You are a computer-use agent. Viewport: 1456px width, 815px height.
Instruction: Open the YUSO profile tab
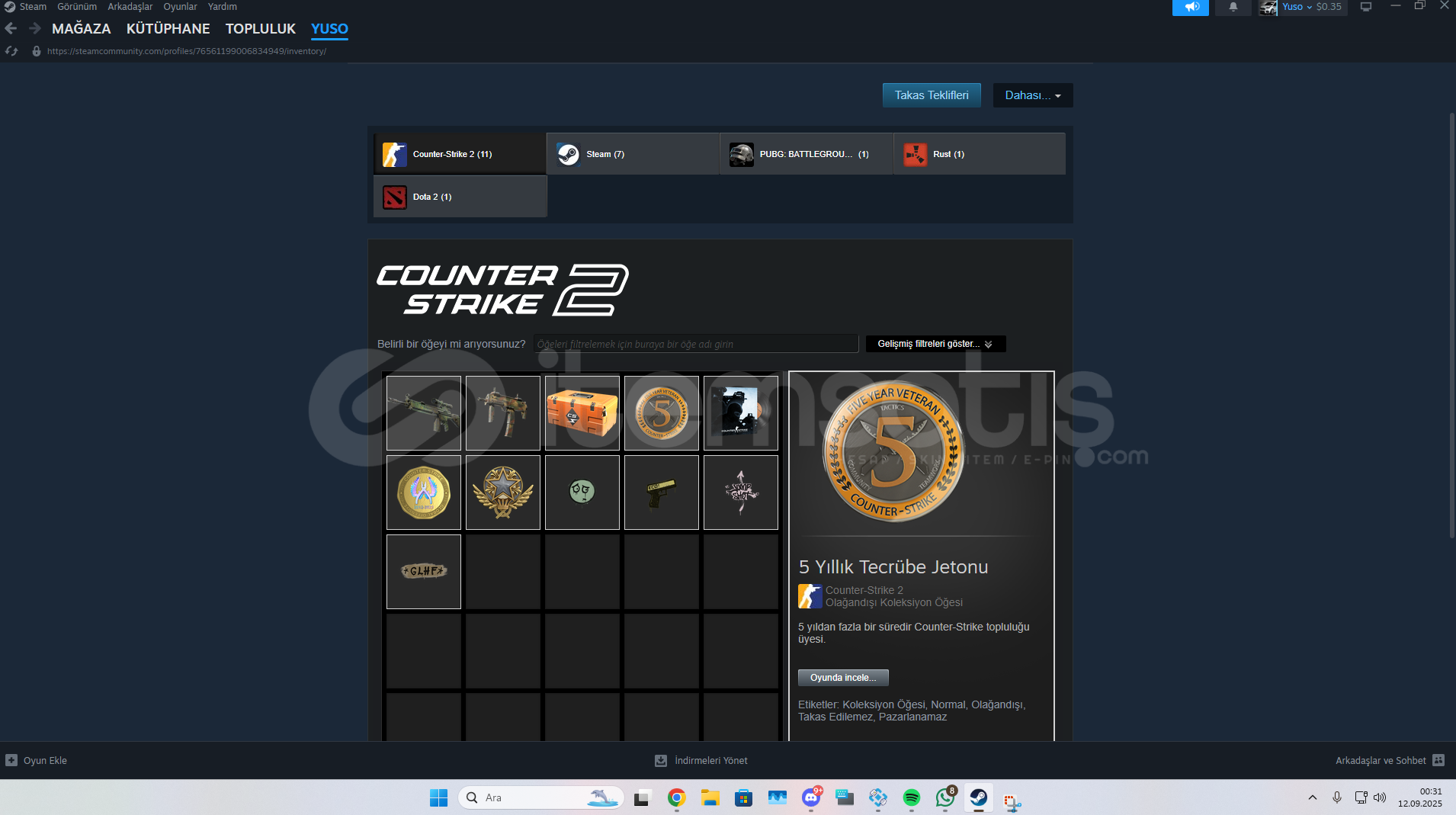click(x=329, y=29)
